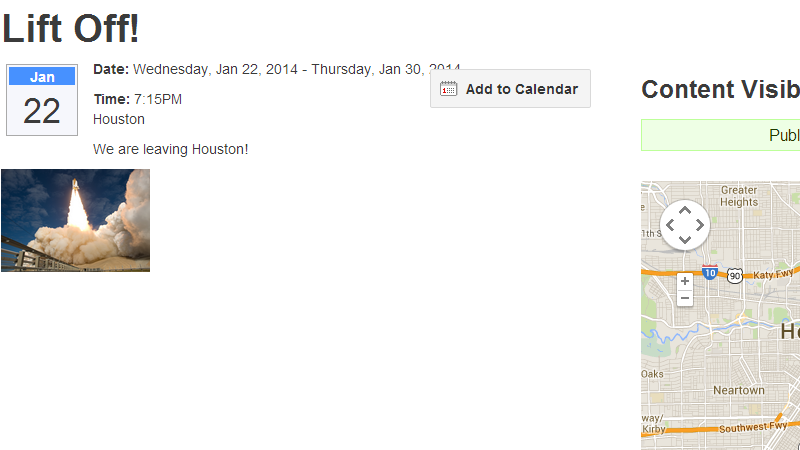Image resolution: width=800 pixels, height=450 pixels.
Task: Zoom out on the map
Action: (x=685, y=298)
